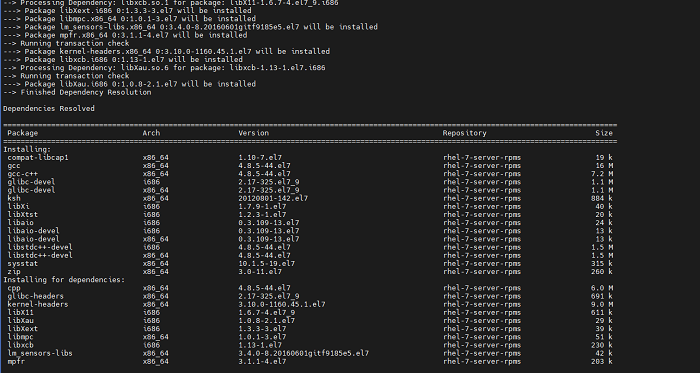The image size is (700, 373).
Task: Click the 884 k size value
Action: [602, 198]
